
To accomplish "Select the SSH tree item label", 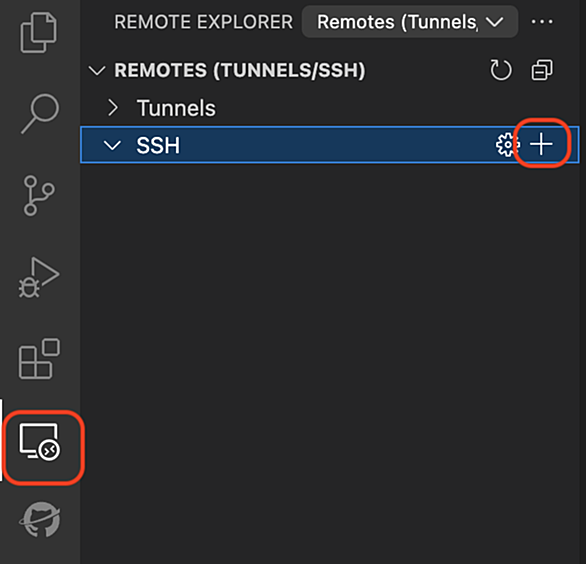I will pyautogui.click(x=158, y=145).
